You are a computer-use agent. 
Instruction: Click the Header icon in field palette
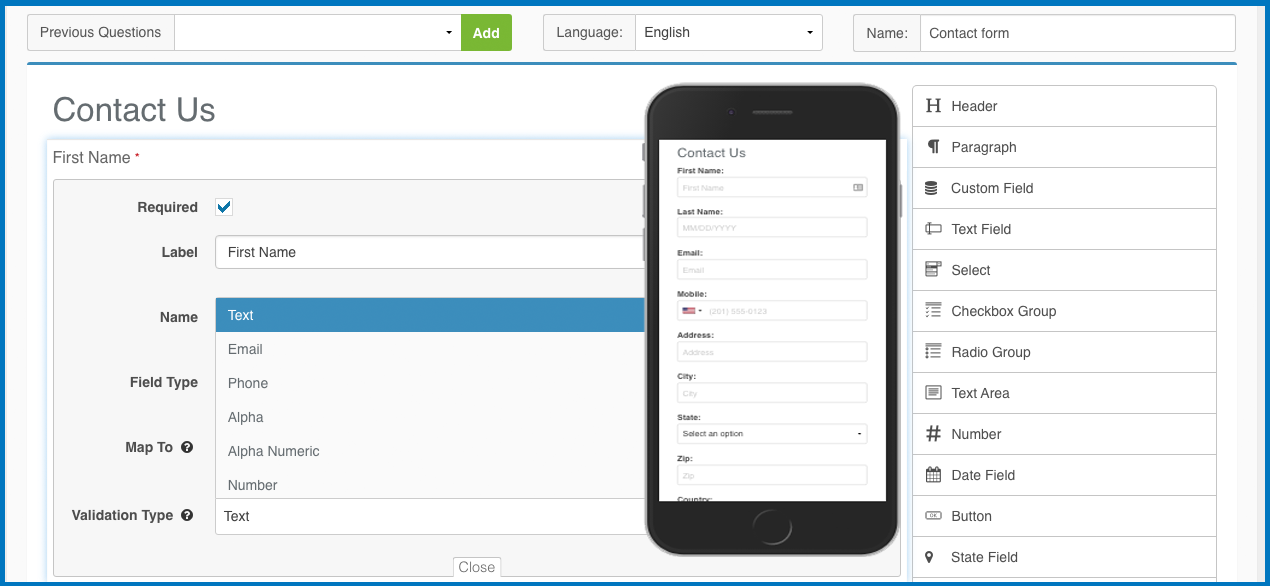(x=933, y=106)
